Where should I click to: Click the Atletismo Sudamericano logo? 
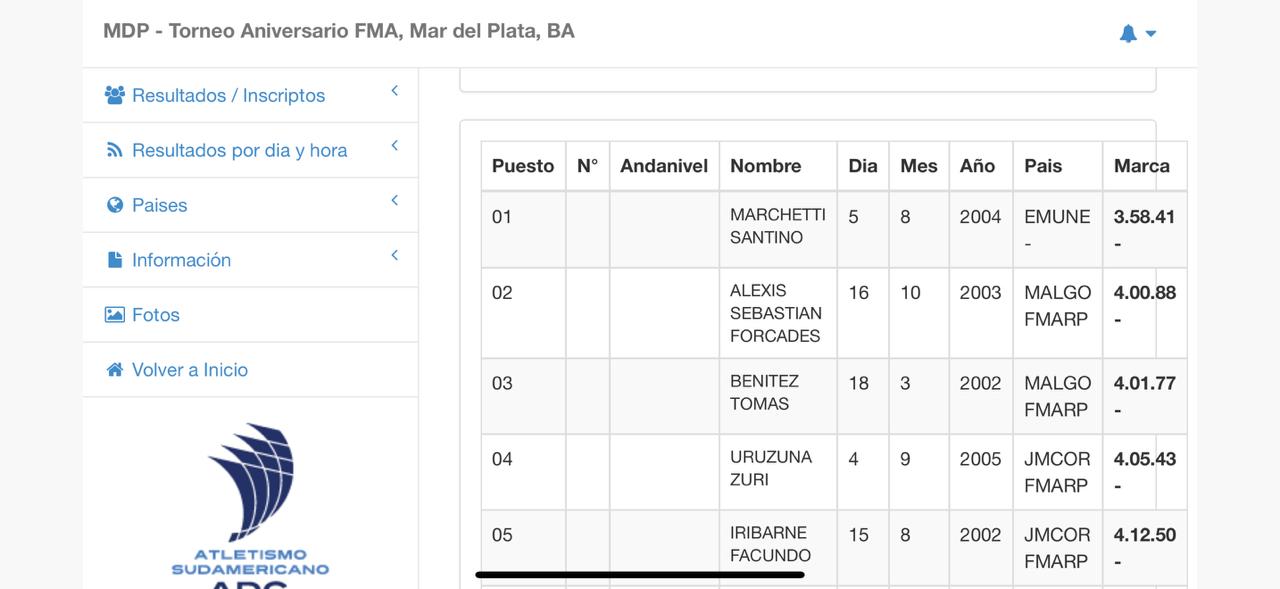[x=250, y=500]
